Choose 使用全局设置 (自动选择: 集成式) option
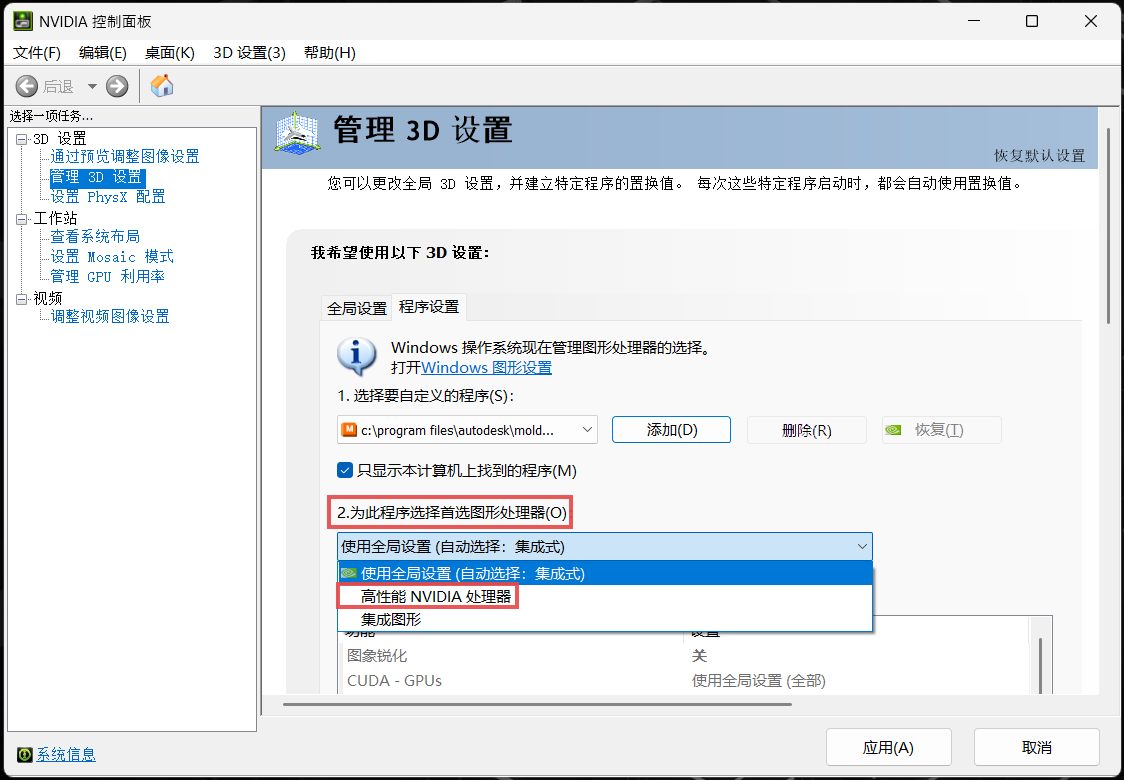1124x780 pixels. pyautogui.click(x=605, y=574)
